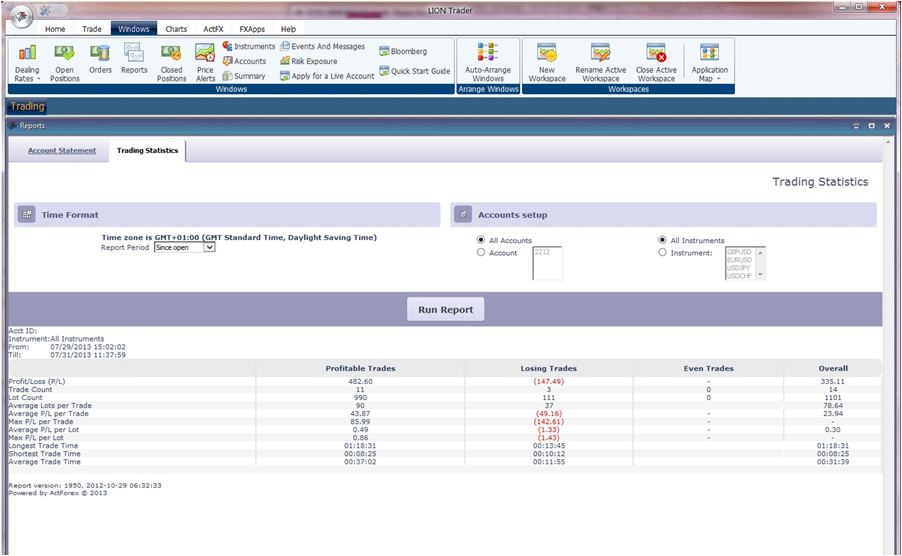Click the Accounts setup section icon

pyautogui.click(x=463, y=214)
